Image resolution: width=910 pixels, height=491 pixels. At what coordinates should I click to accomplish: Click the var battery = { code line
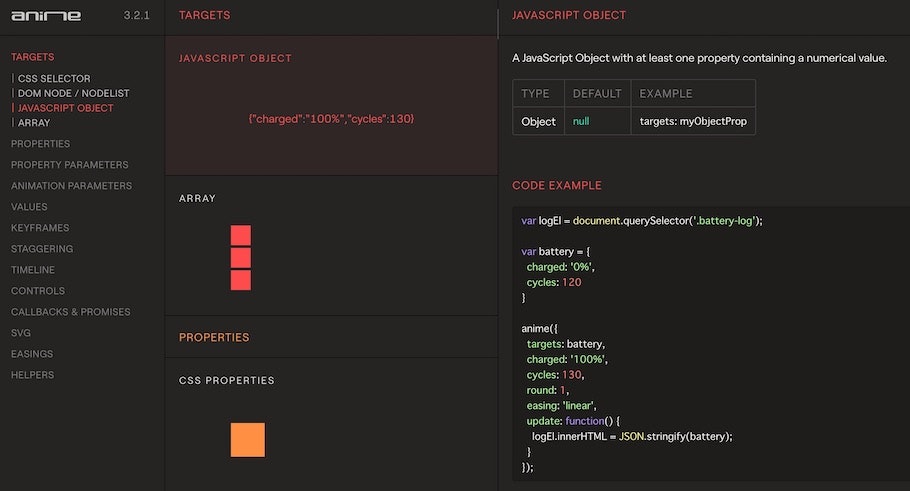click(x=555, y=252)
